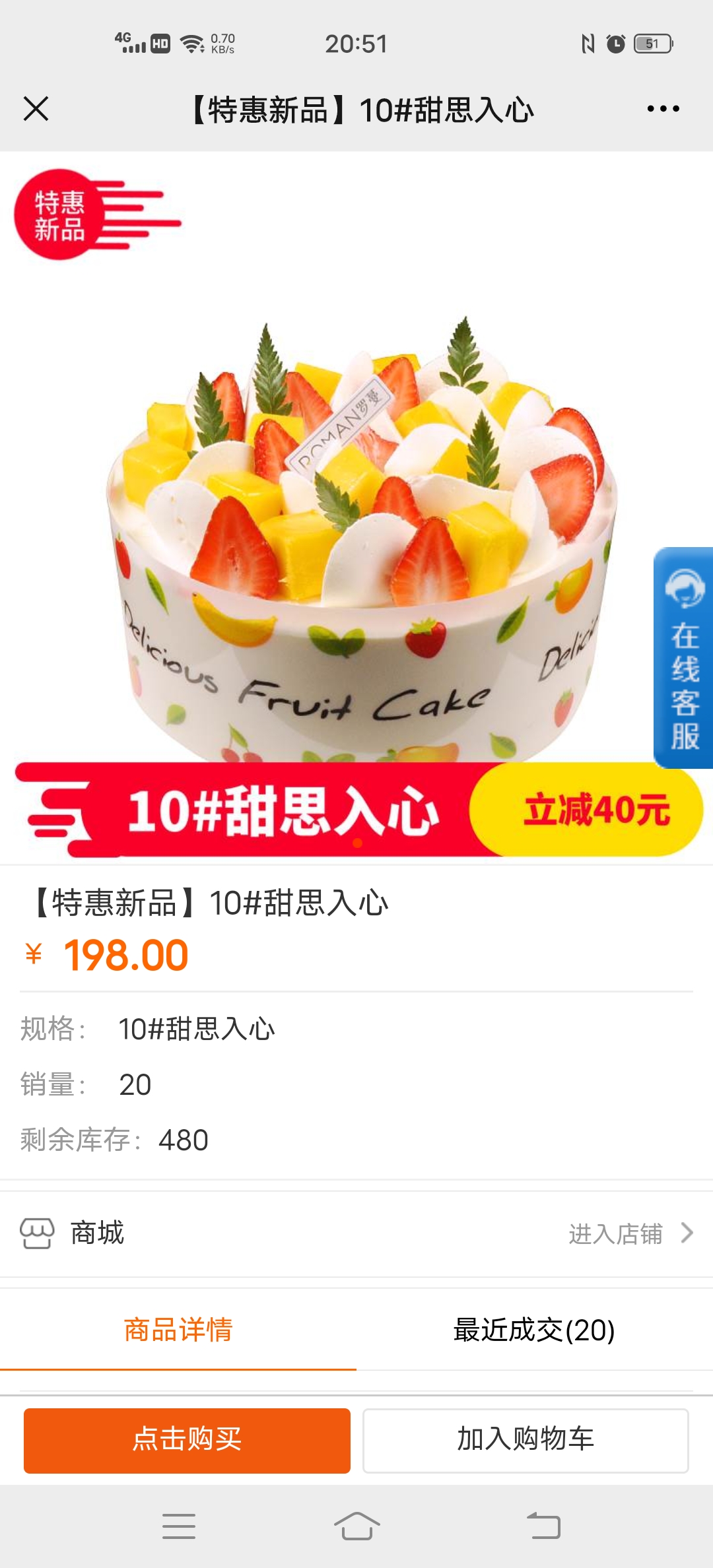Click the 点击购买 buy now button
Viewport: 713px width, 1568px height.
point(187,1441)
